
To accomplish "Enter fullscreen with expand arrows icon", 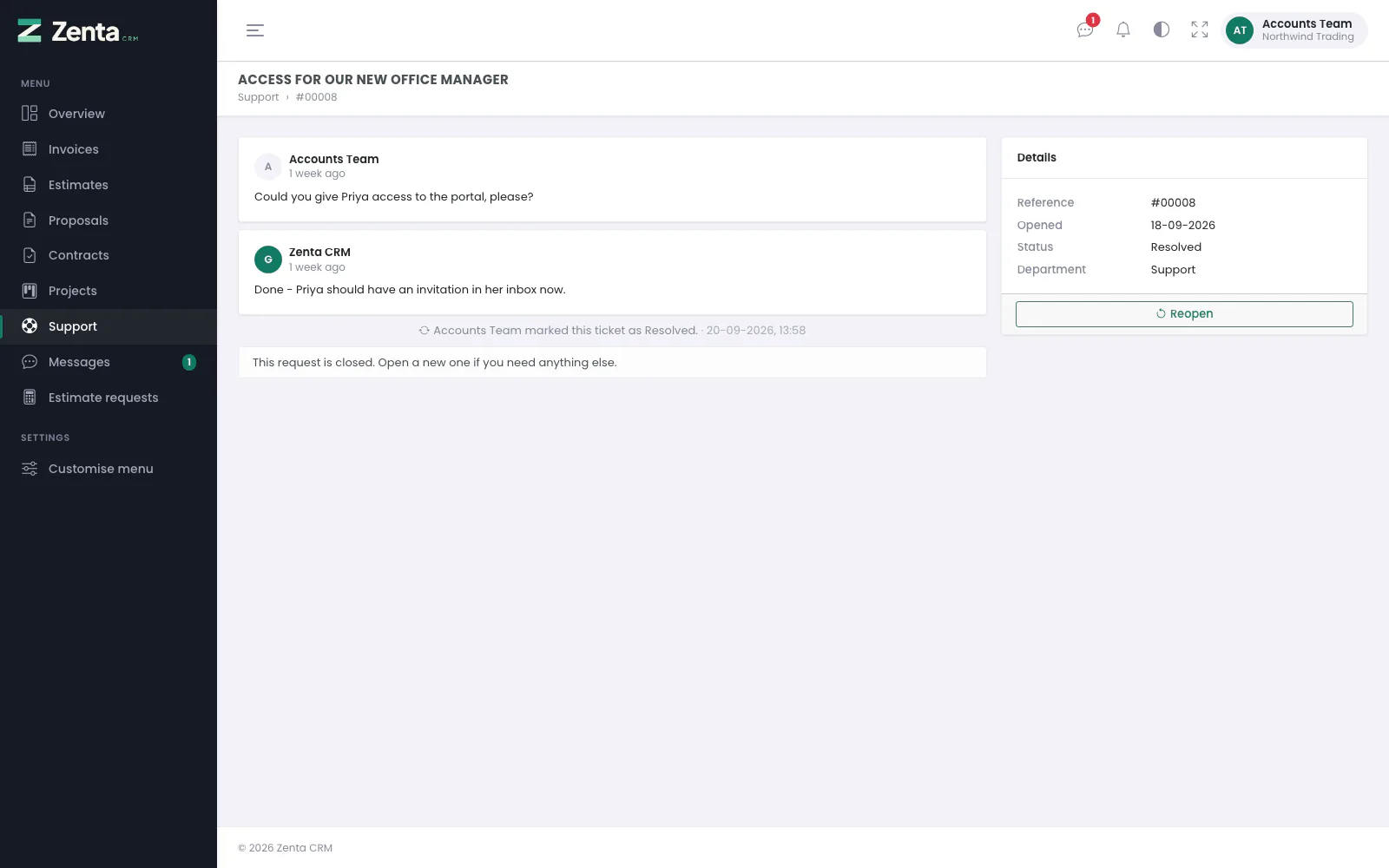I will [1200, 30].
